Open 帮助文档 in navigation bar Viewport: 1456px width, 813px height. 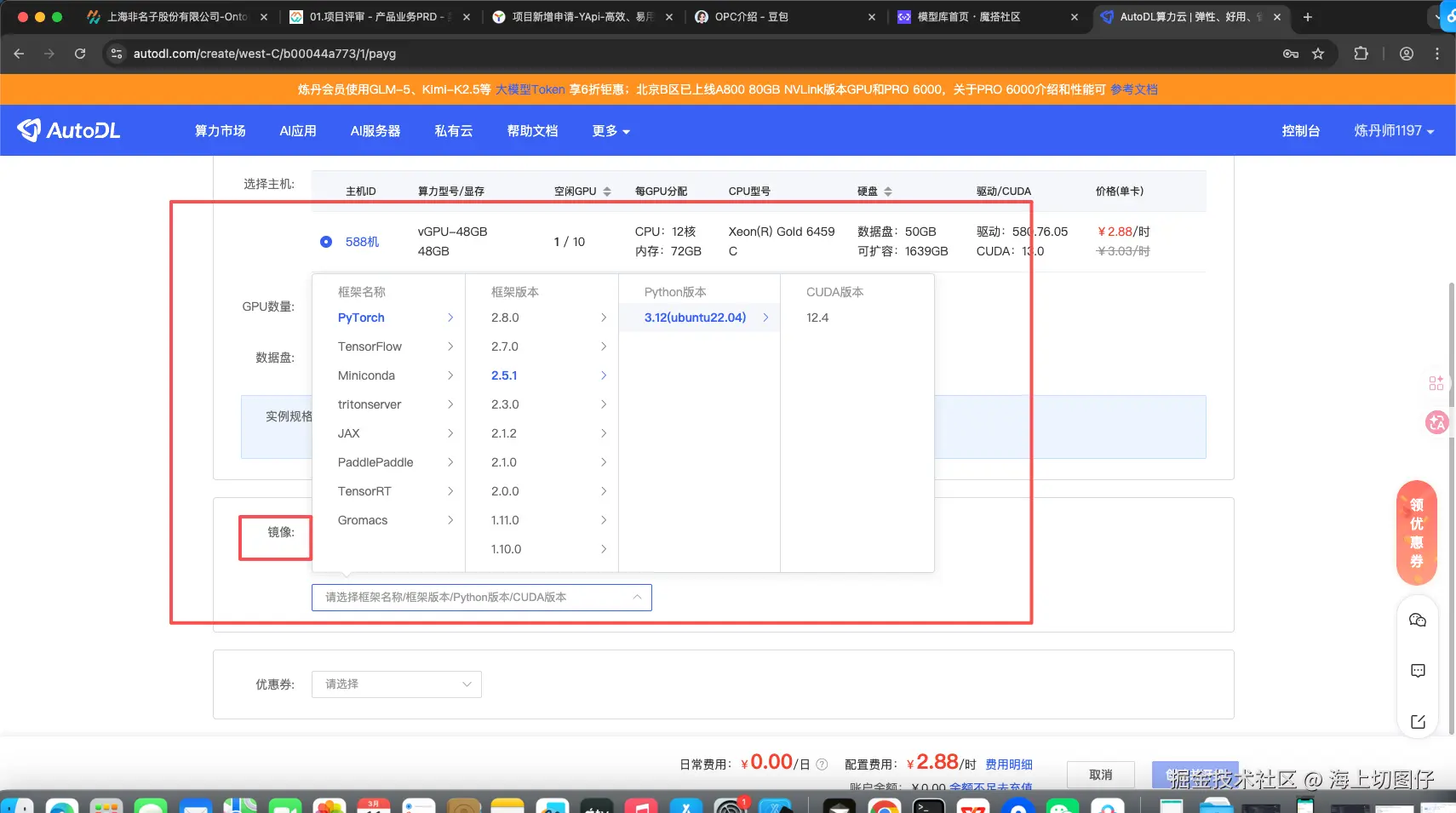(533, 131)
